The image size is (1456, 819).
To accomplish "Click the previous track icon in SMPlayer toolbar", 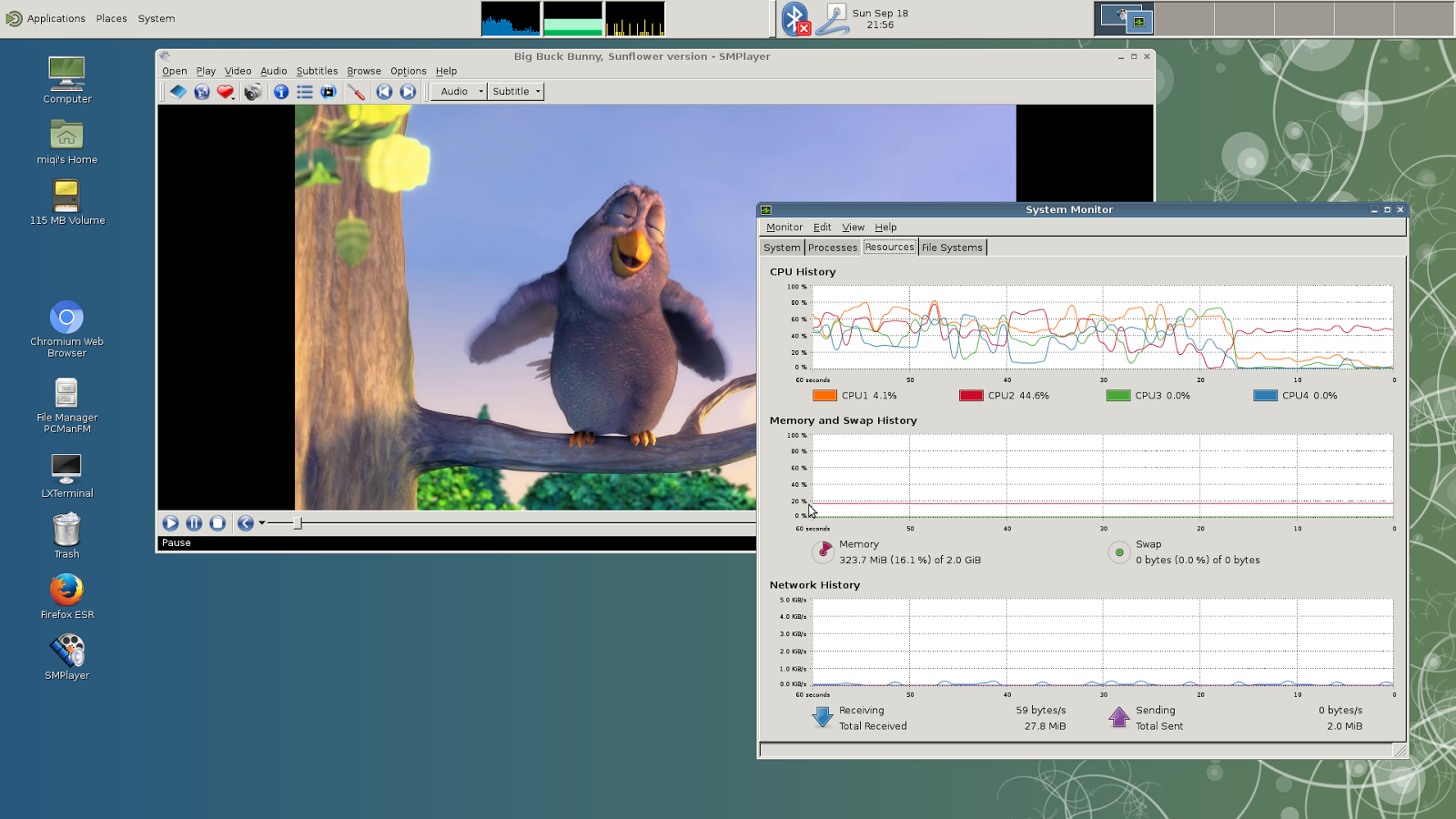I will click(384, 92).
